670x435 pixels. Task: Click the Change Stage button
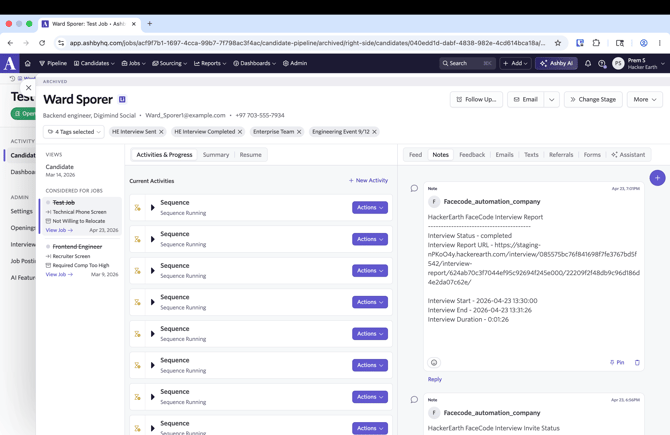point(593,100)
